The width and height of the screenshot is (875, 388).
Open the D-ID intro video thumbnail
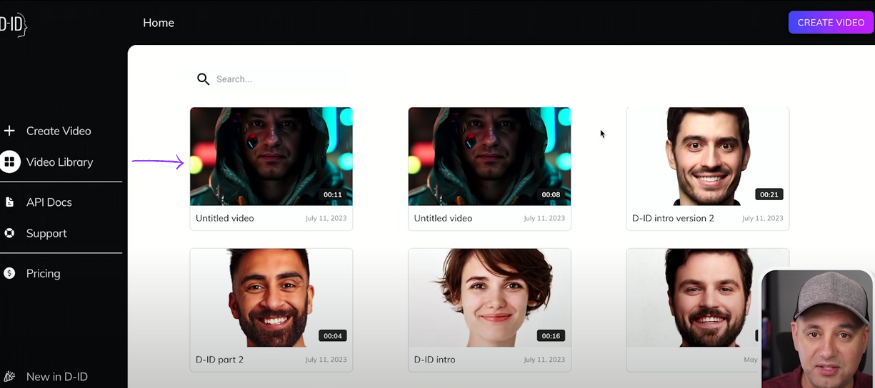[x=489, y=298]
